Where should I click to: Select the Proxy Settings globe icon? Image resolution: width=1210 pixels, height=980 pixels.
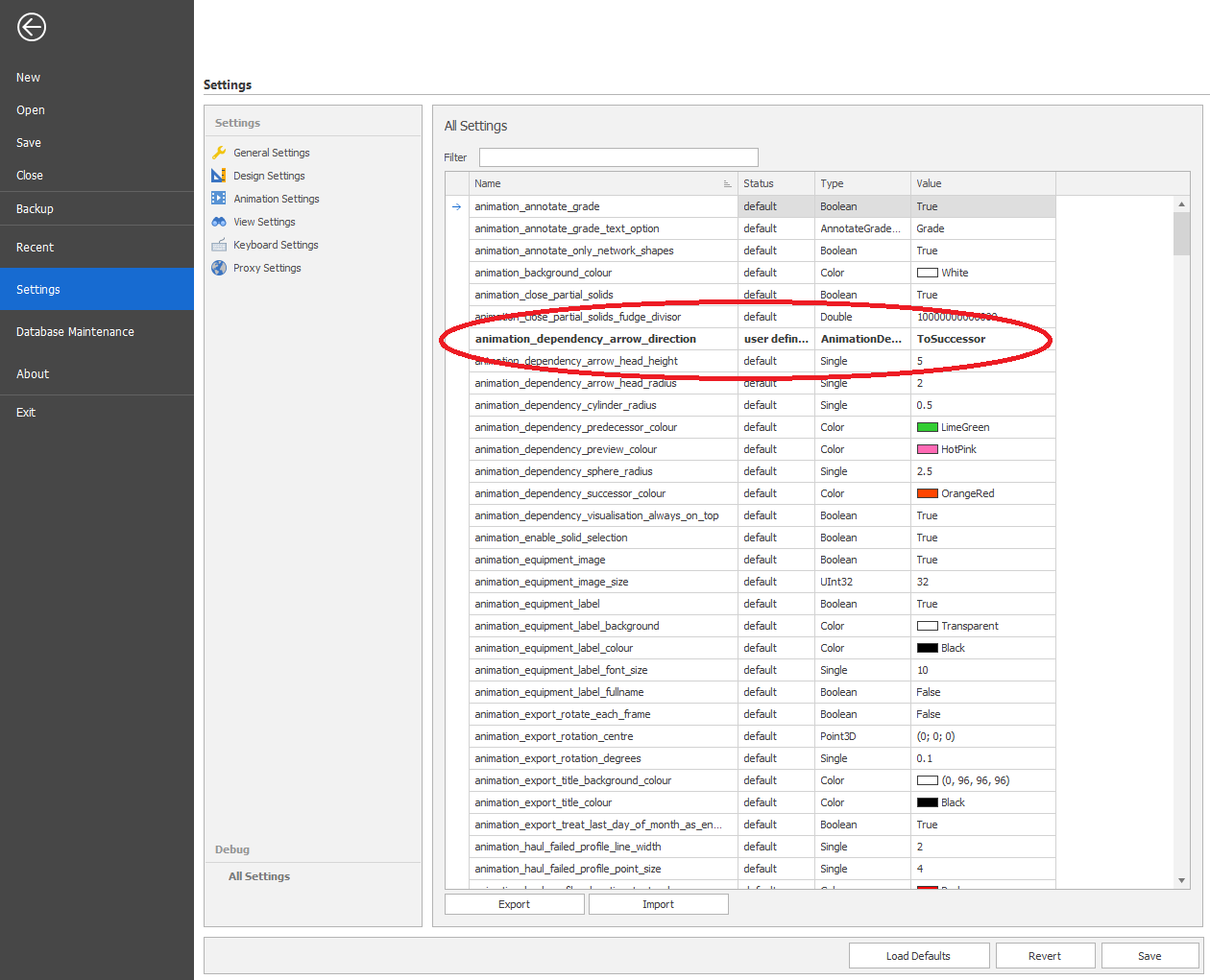pos(219,268)
